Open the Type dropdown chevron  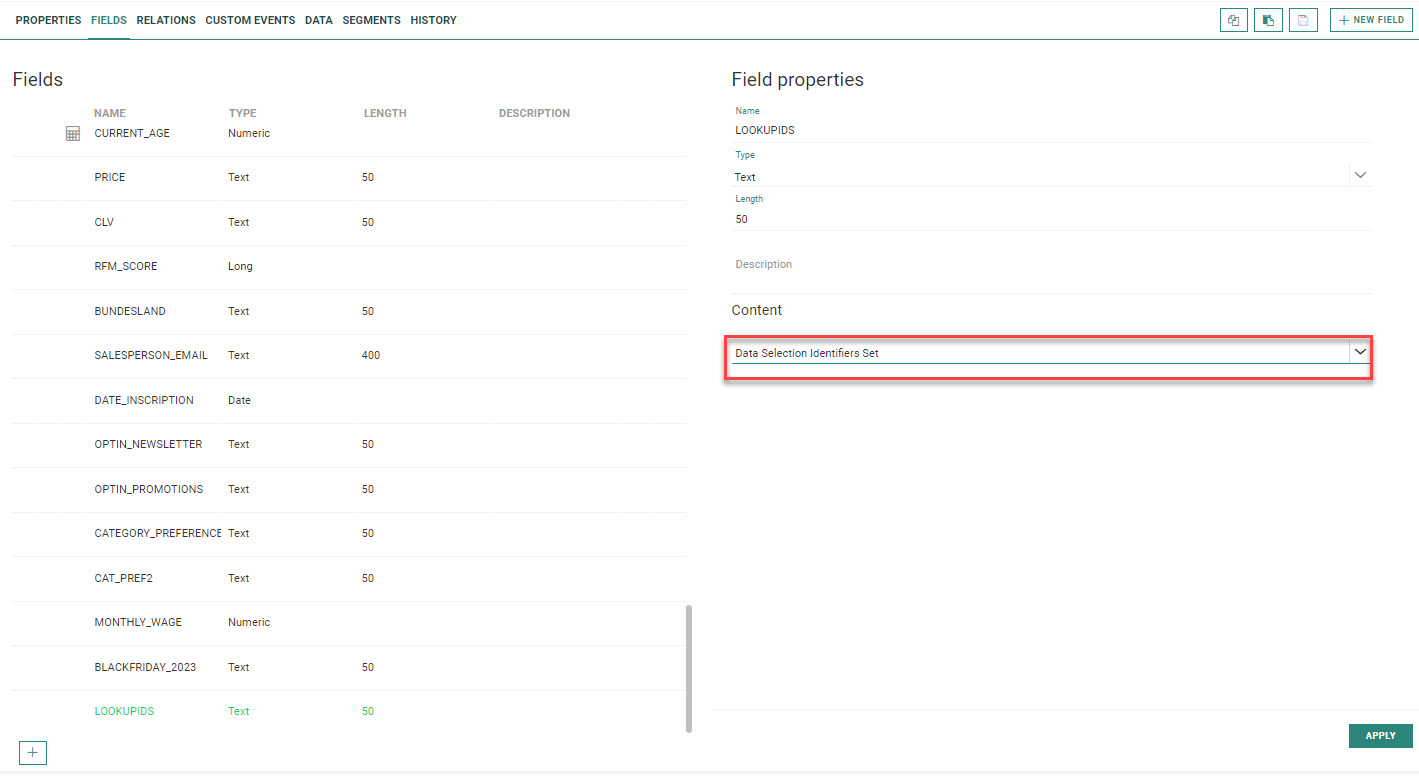[x=1359, y=175]
